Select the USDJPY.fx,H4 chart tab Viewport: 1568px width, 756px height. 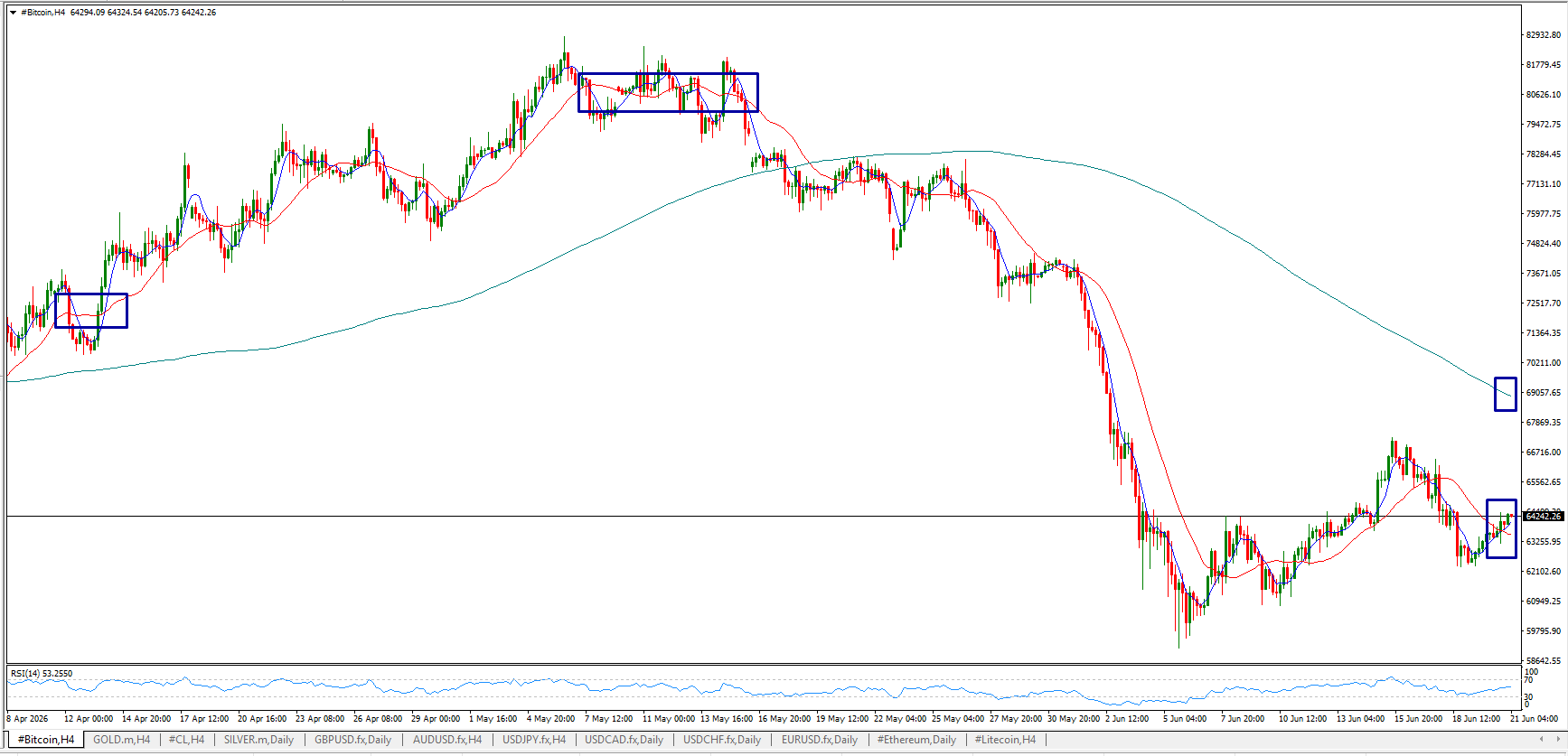coord(534,740)
